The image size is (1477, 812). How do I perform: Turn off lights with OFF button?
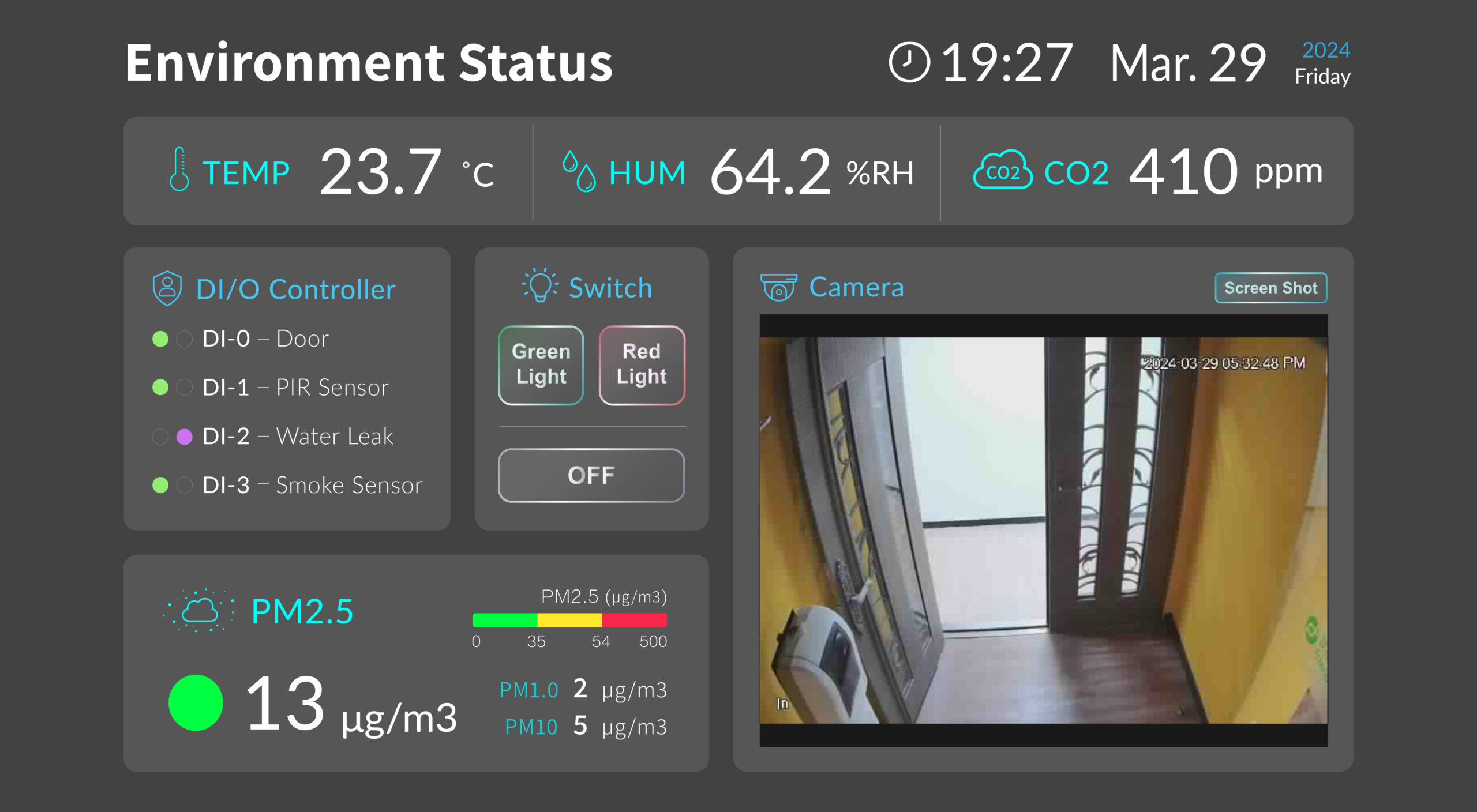(591, 475)
